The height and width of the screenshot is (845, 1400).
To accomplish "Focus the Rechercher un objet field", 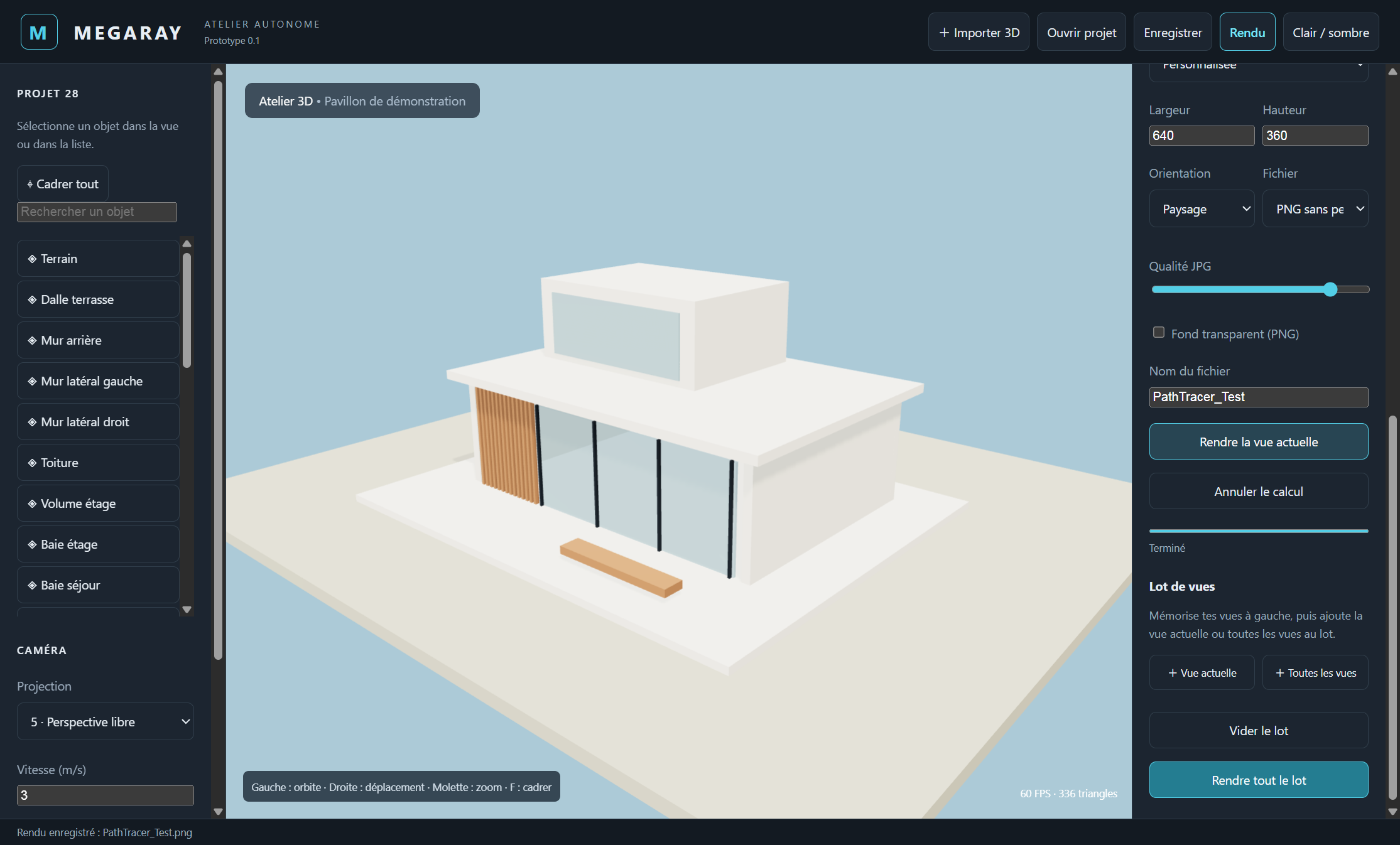I will [x=97, y=212].
